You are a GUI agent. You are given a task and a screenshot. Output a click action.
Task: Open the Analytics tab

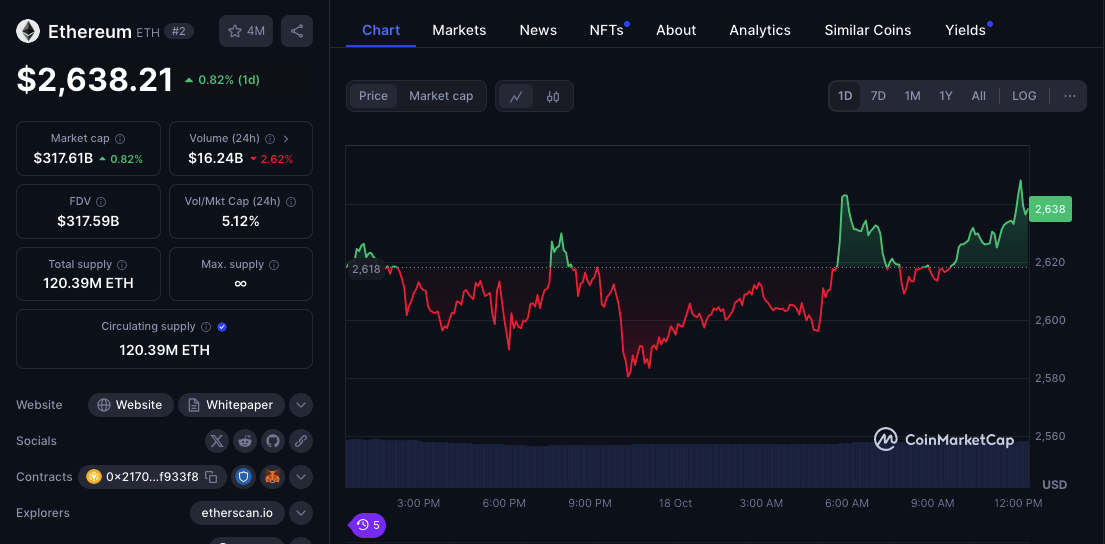click(x=760, y=30)
